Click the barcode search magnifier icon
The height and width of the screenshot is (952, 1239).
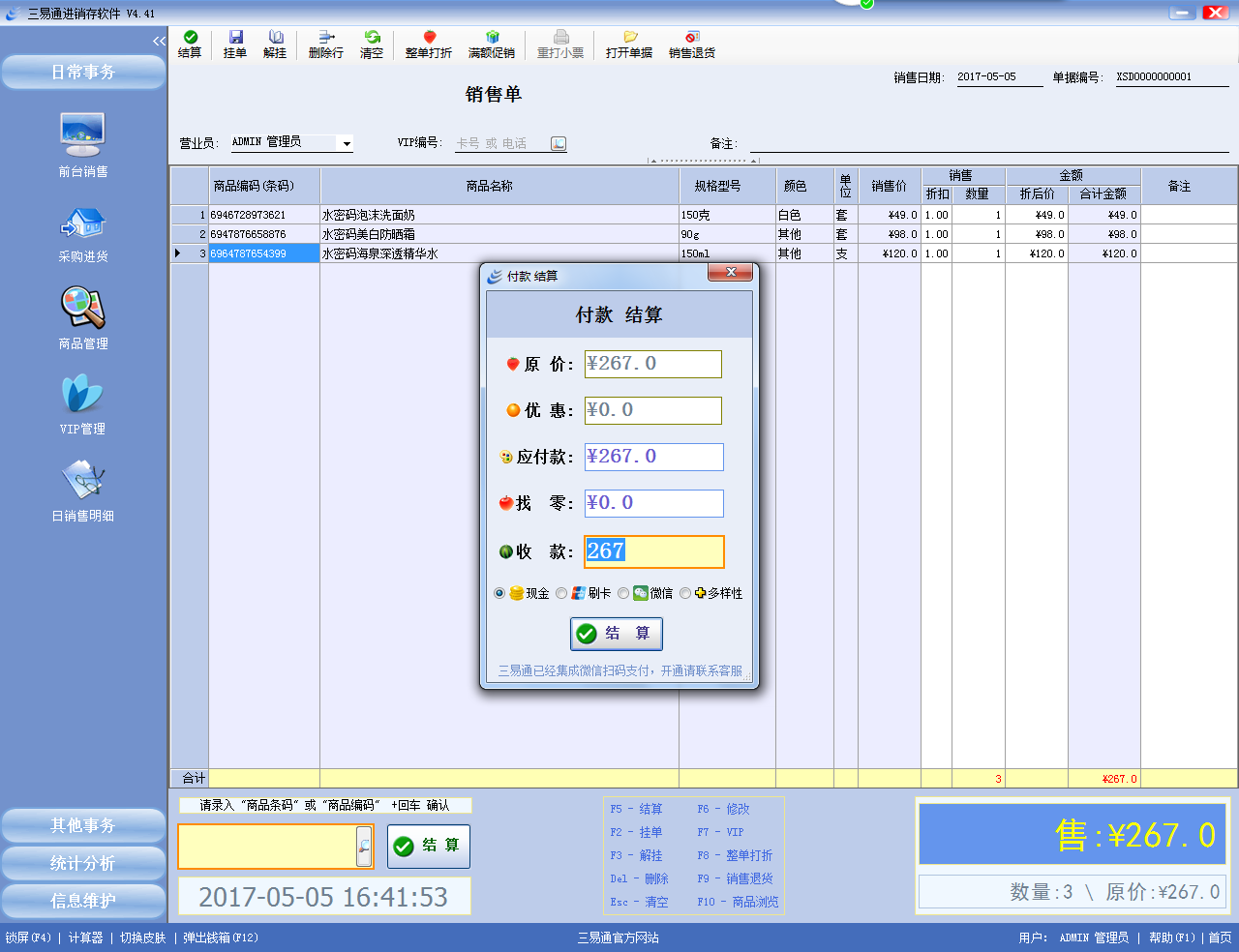(364, 847)
